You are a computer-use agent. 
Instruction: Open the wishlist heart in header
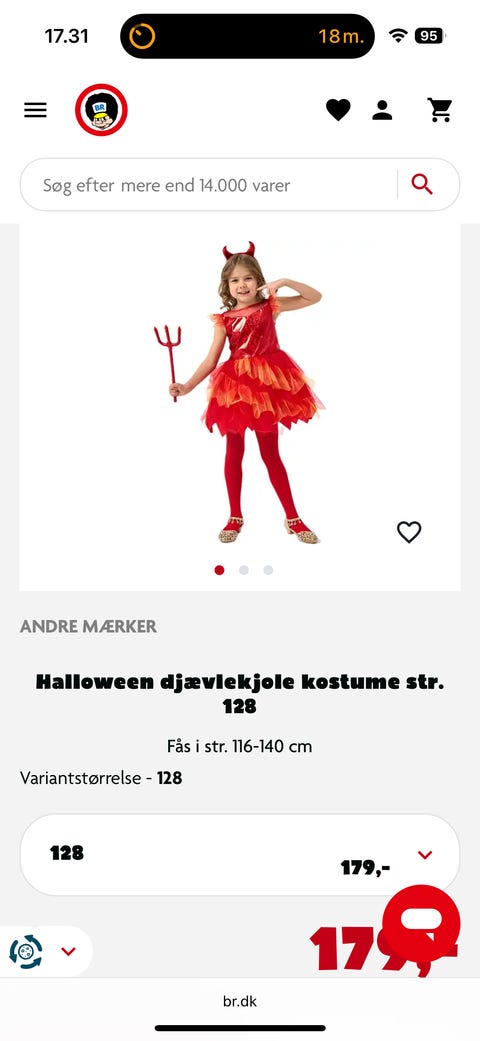coord(338,110)
